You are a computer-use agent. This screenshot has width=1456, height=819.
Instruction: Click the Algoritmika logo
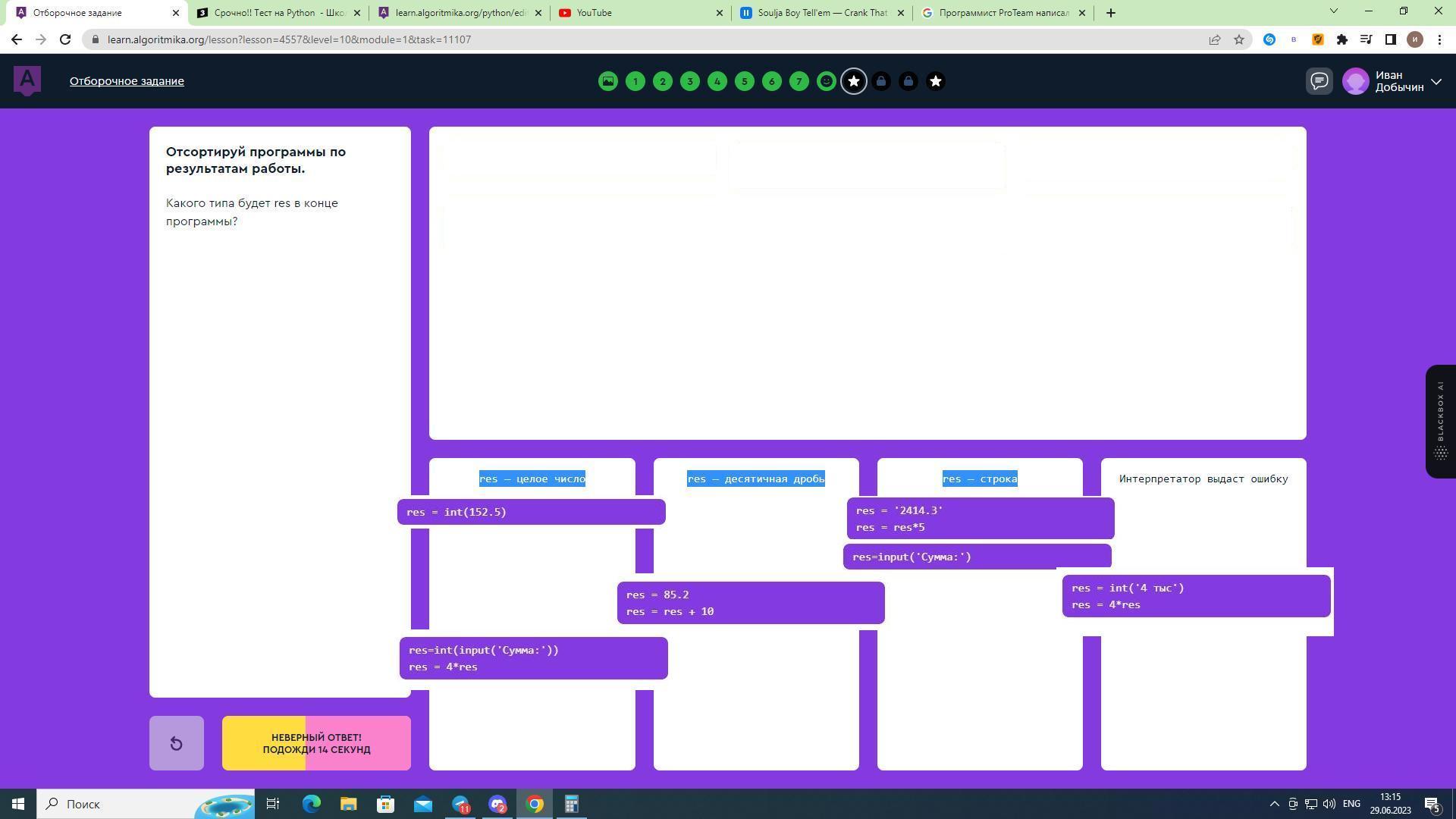point(27,80)
